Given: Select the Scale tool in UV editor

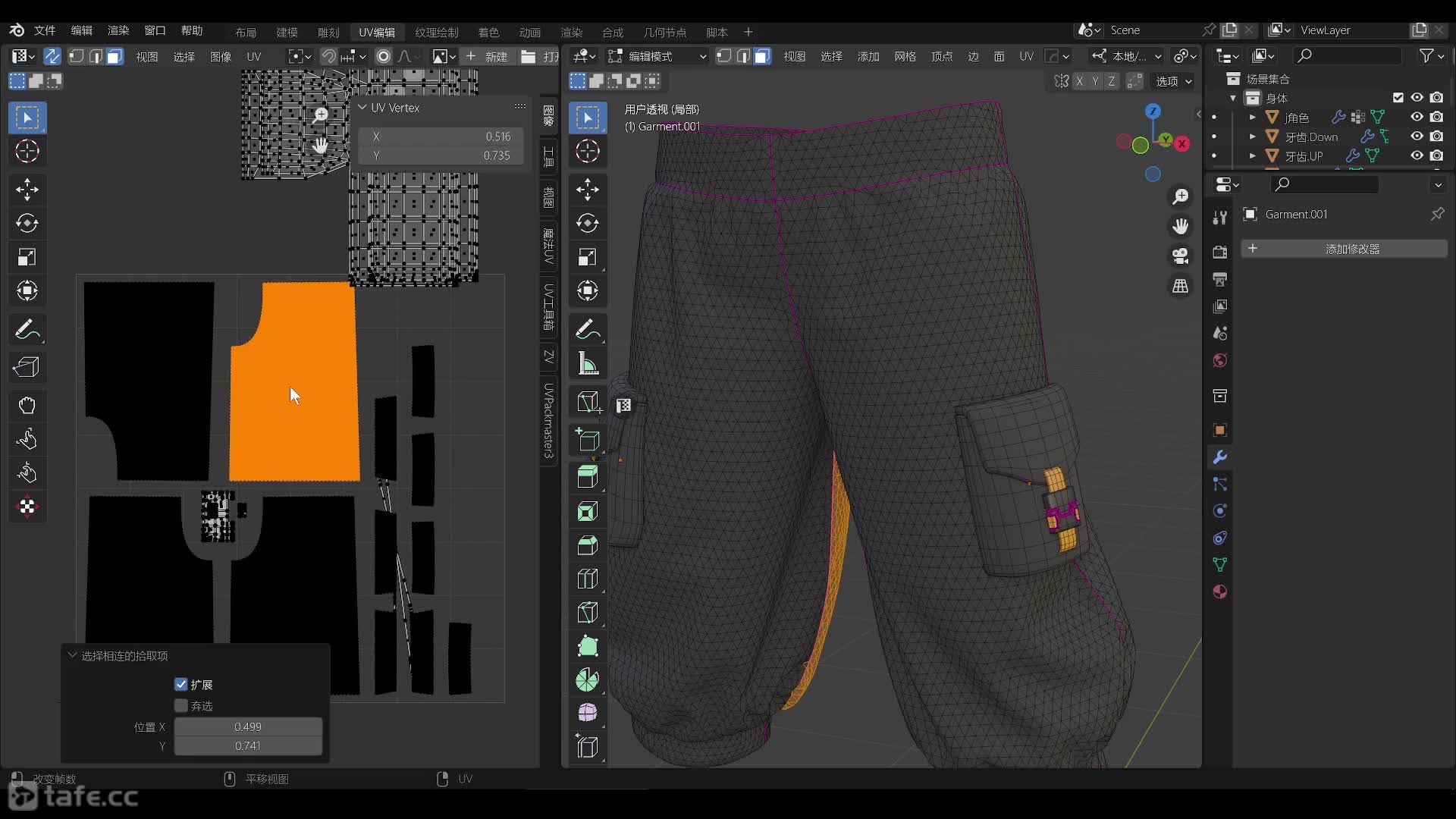Looking at the screenshot, I should click(27, 257).
